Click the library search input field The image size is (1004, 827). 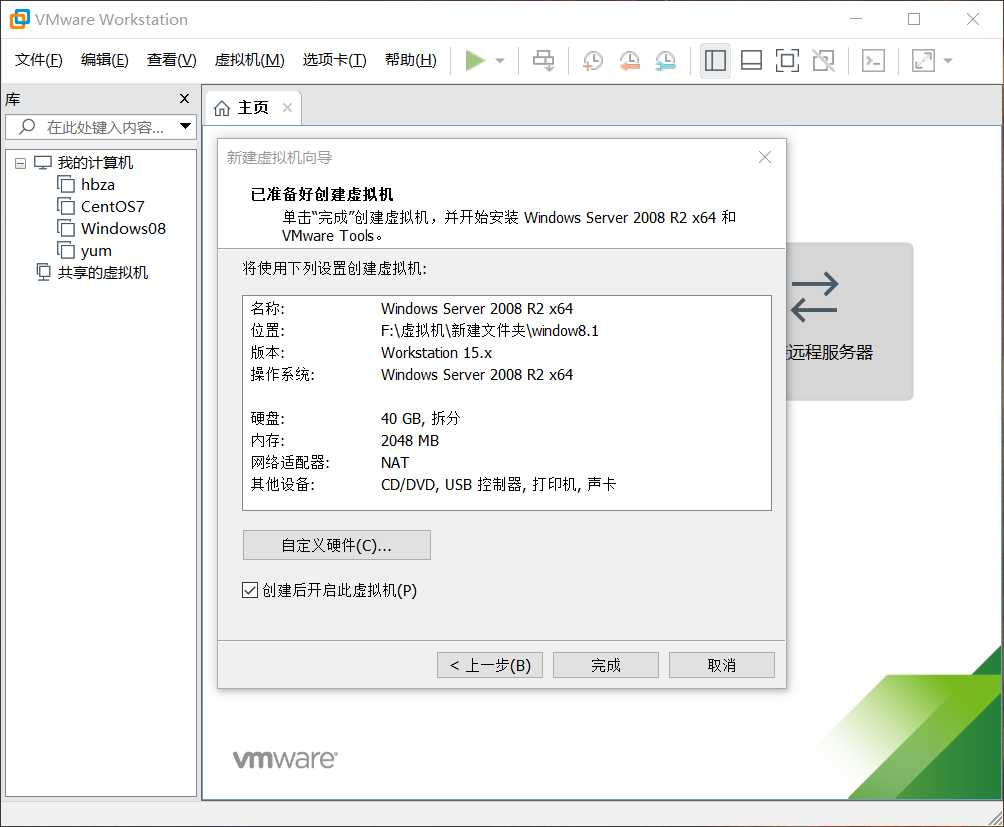pos(101,127)
